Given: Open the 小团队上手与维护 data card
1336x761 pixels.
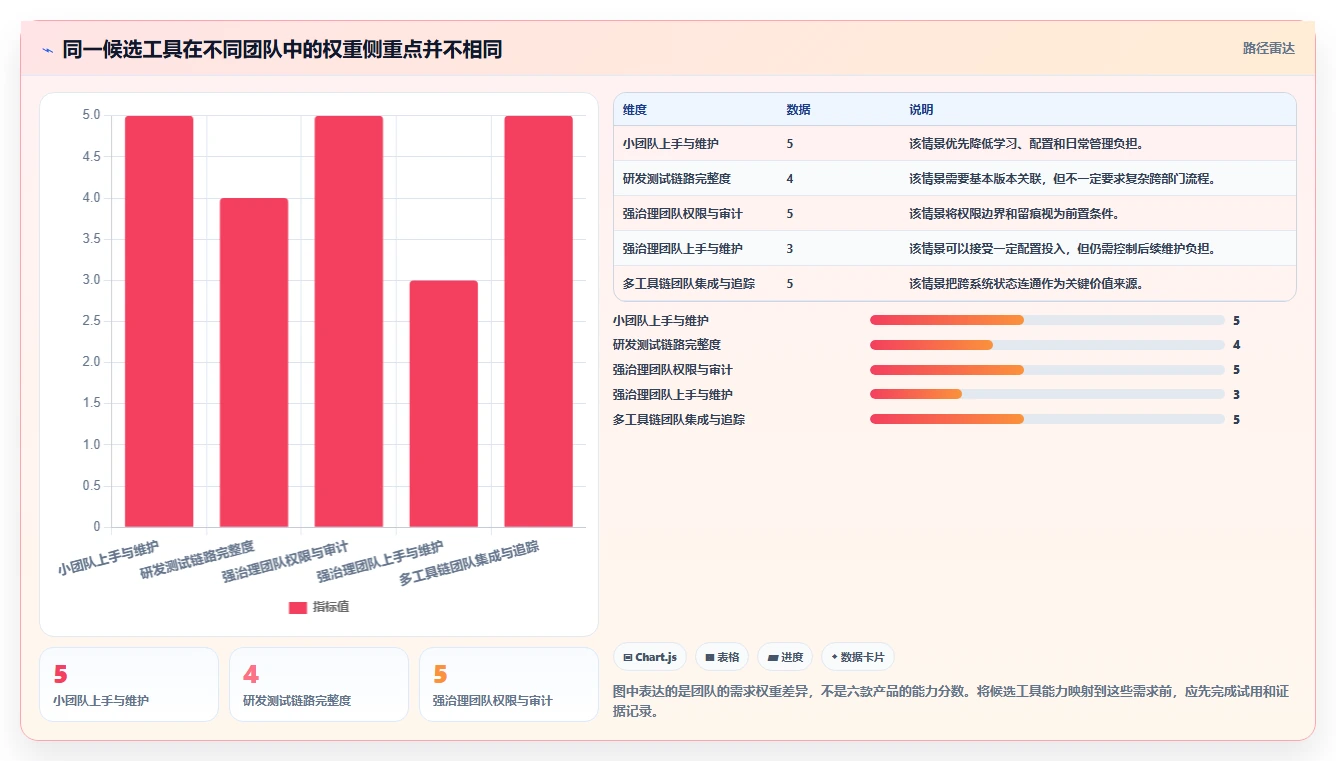Looking at the screenshot, I should (x=129, y=684).
